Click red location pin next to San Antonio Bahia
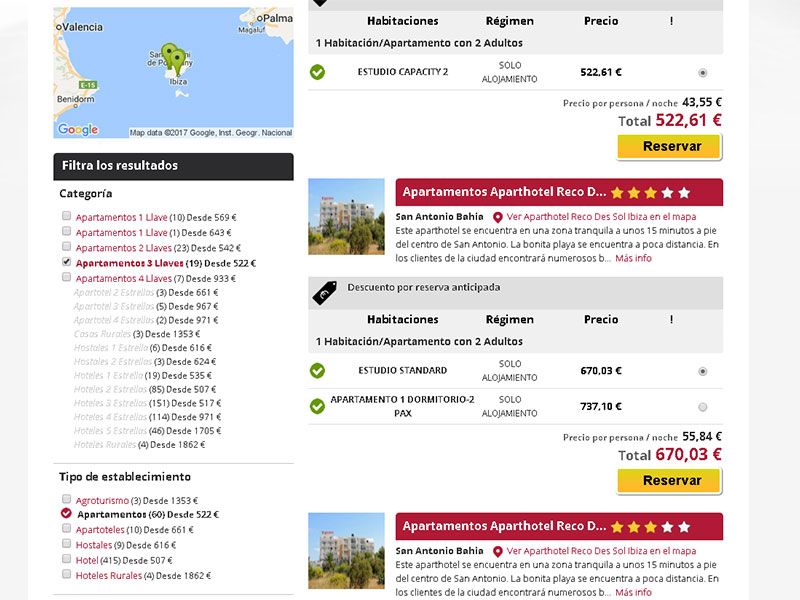Image resolution: width=800 pixels, height=600 pixels. [x=498, y=216]
